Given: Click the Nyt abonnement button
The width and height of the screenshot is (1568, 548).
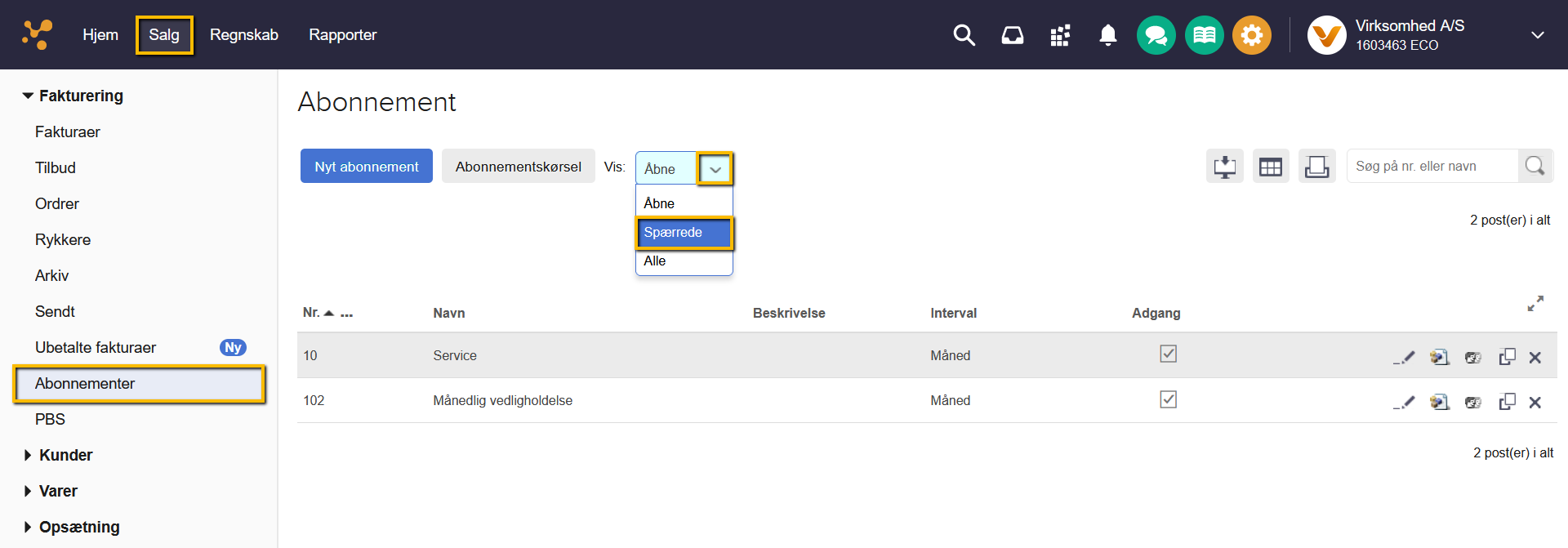Looking at the screenshot, I should 366,167.
